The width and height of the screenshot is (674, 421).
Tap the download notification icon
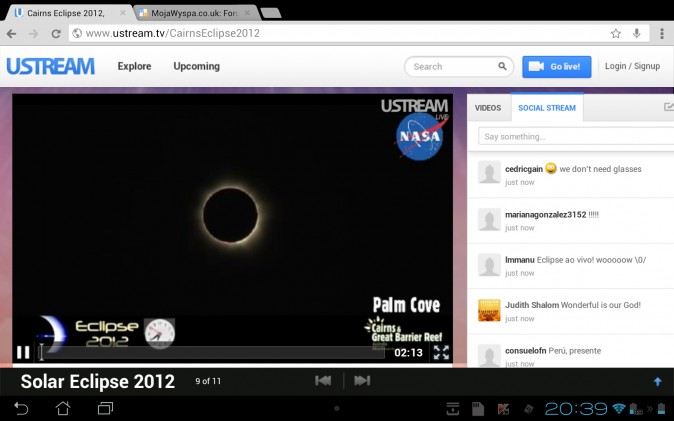[453, 409]
